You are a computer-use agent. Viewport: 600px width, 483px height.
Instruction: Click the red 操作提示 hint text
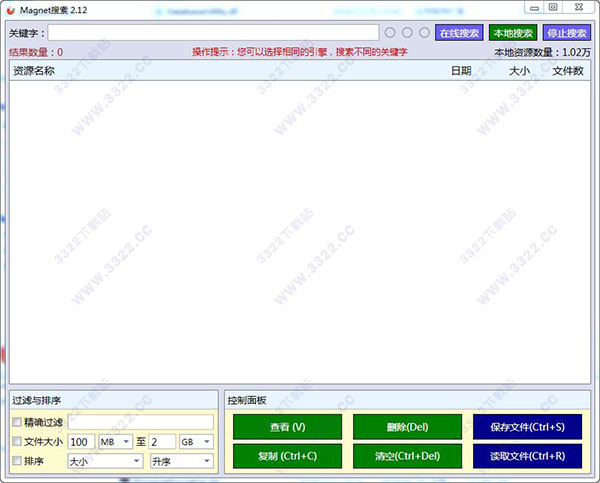click(300, 52)
